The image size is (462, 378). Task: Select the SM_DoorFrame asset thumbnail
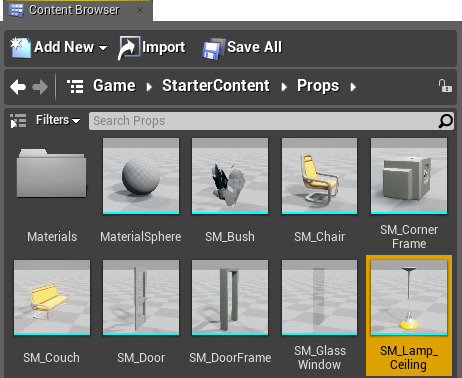[230, 297]
